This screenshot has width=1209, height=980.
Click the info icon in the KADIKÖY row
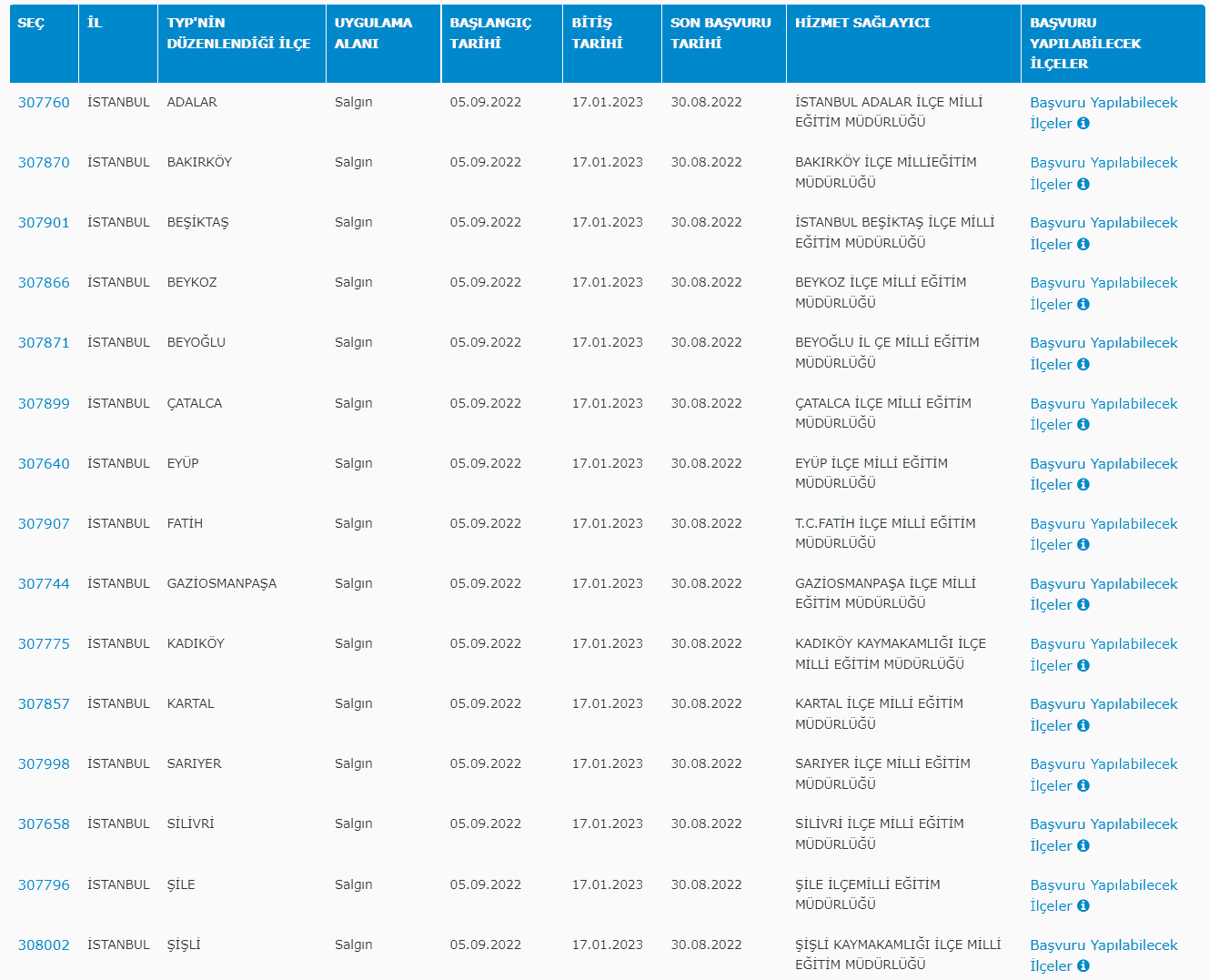click(1083, 665)
